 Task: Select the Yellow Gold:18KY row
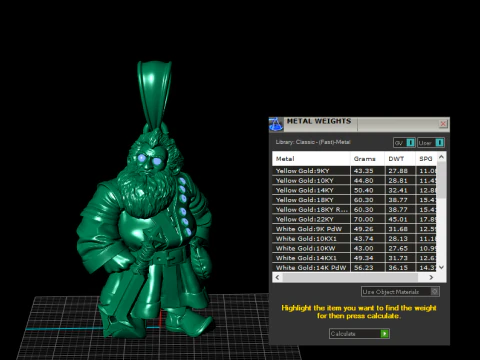click(354, 200)
